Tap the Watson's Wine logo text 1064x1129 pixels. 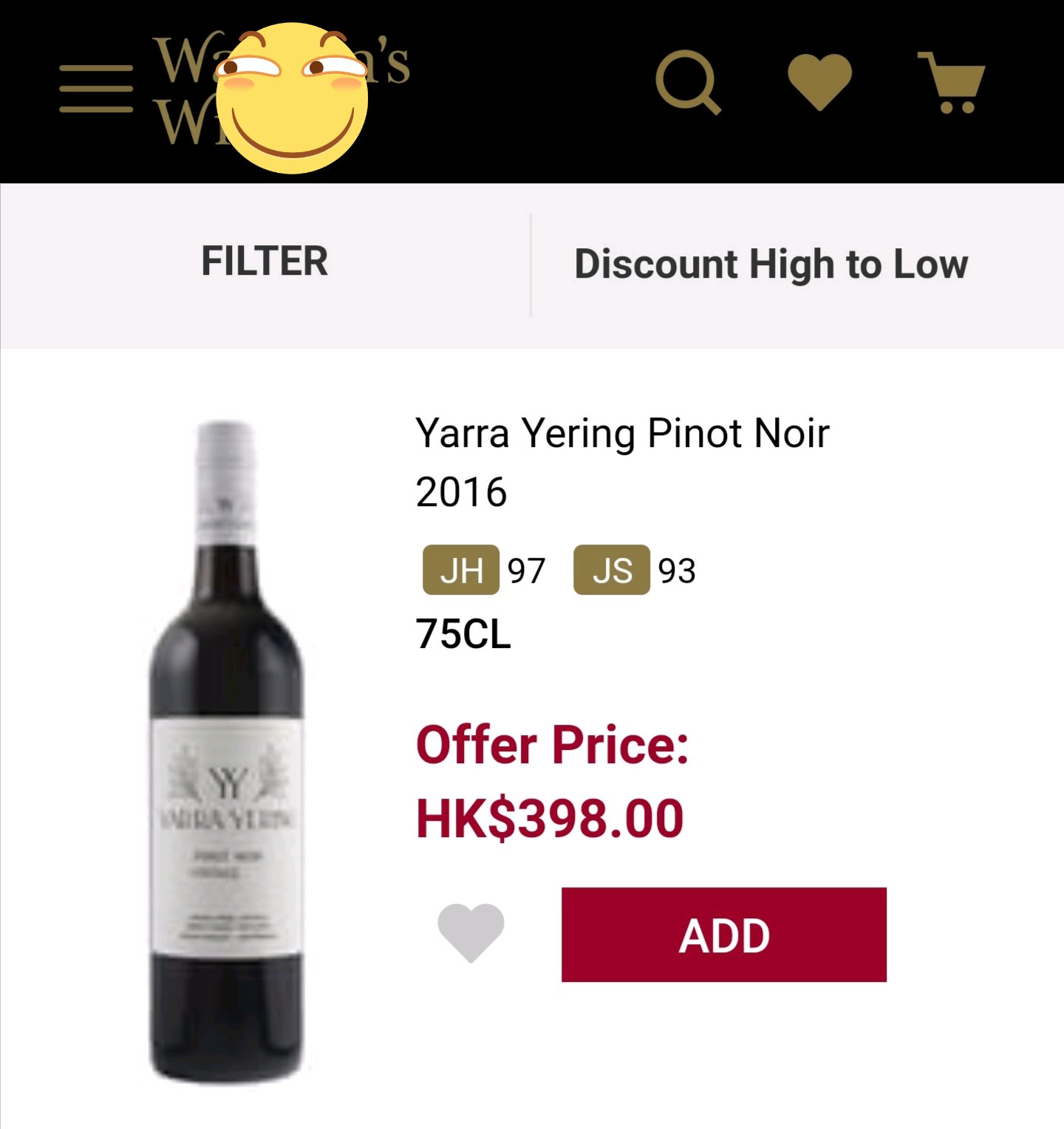tap(185, 89)
